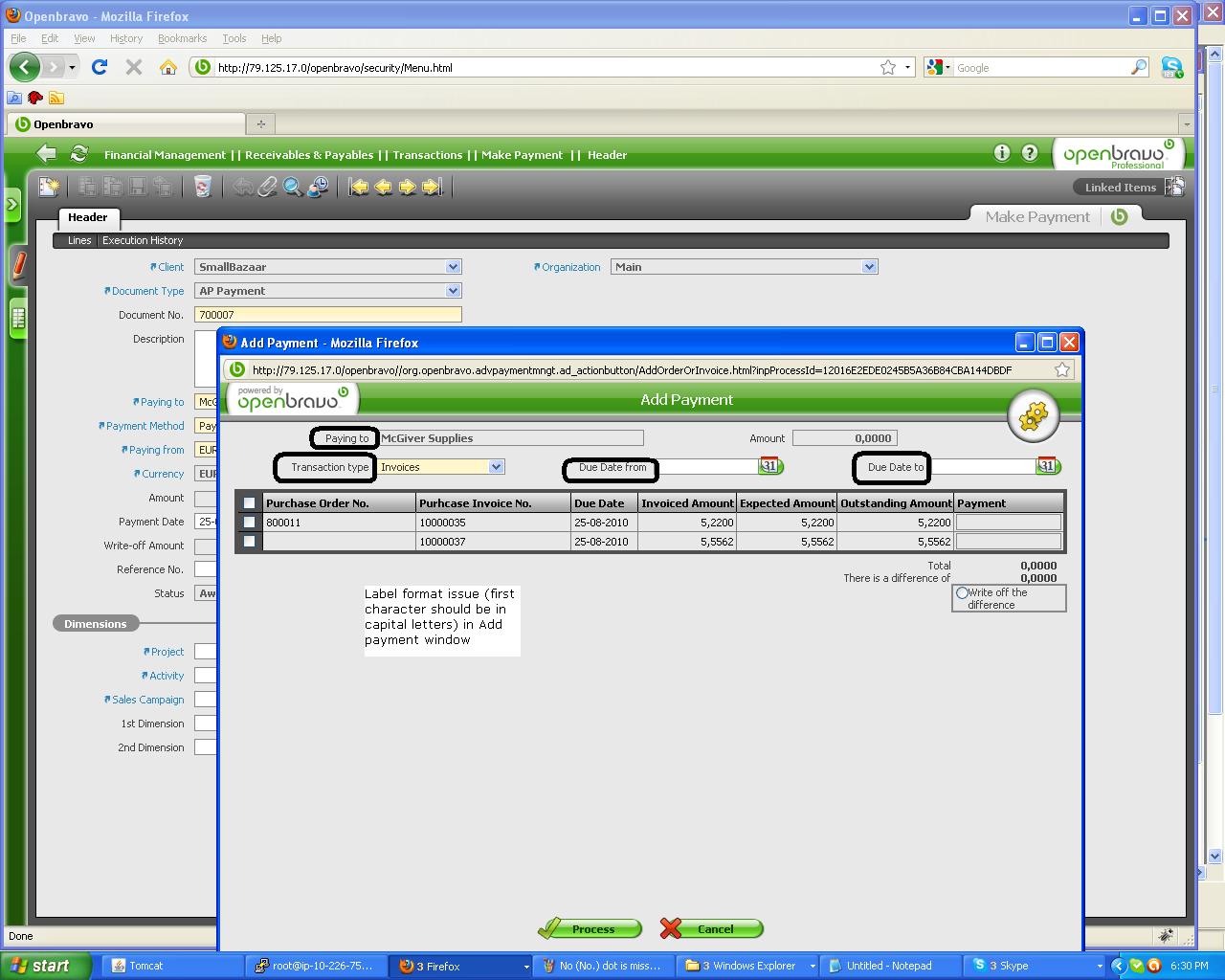Open the Transaction type dropdown
Image resolution: width=1225 pixels, height=980 pixels.
[496, 467]
